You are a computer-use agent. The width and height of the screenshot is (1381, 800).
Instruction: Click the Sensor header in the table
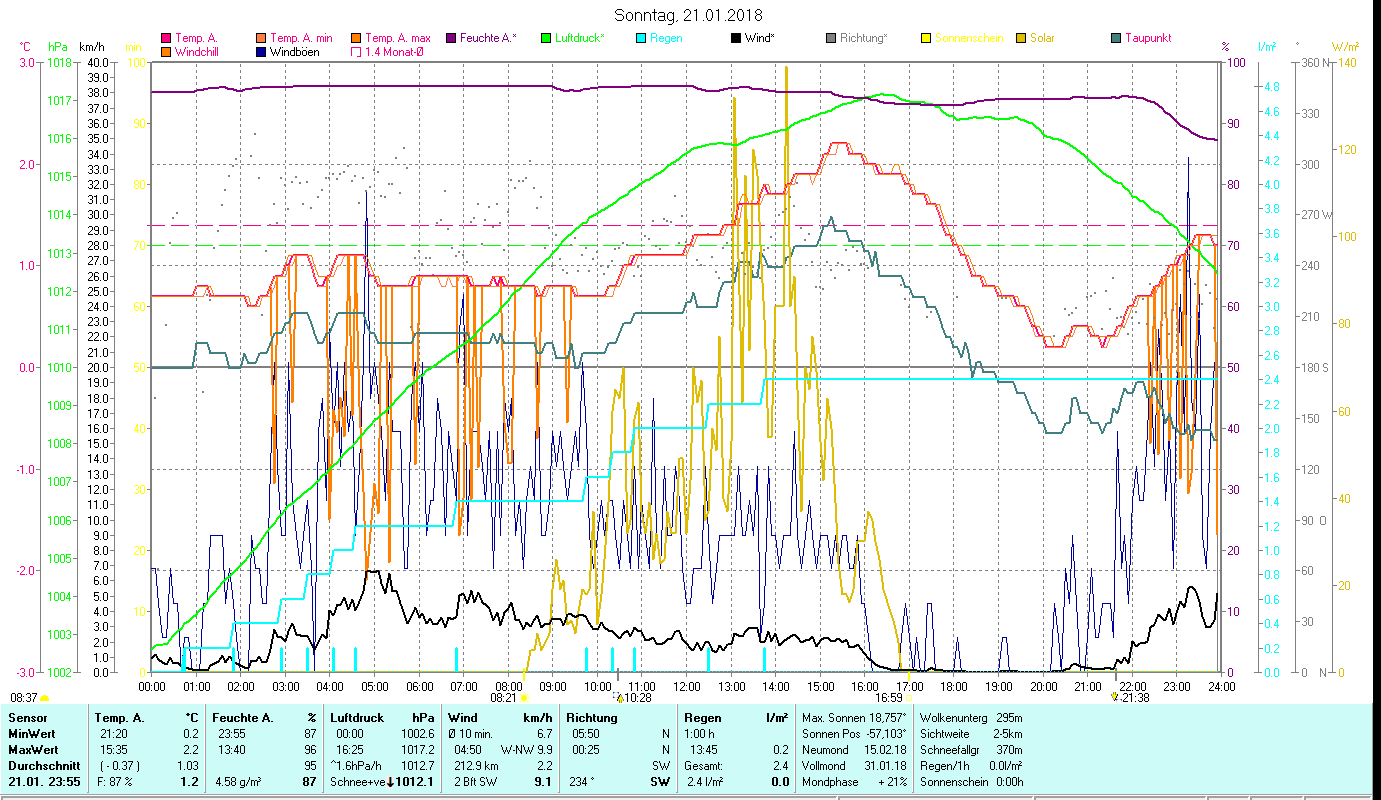coord(27,718)
